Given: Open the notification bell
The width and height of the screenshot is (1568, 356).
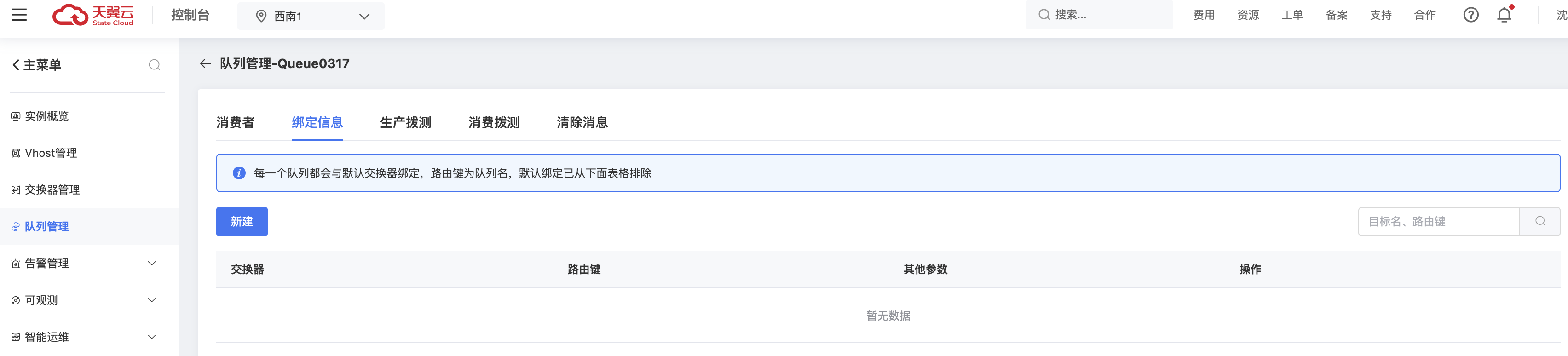Looking at the screenshot, I should [x=1504, y=15].
